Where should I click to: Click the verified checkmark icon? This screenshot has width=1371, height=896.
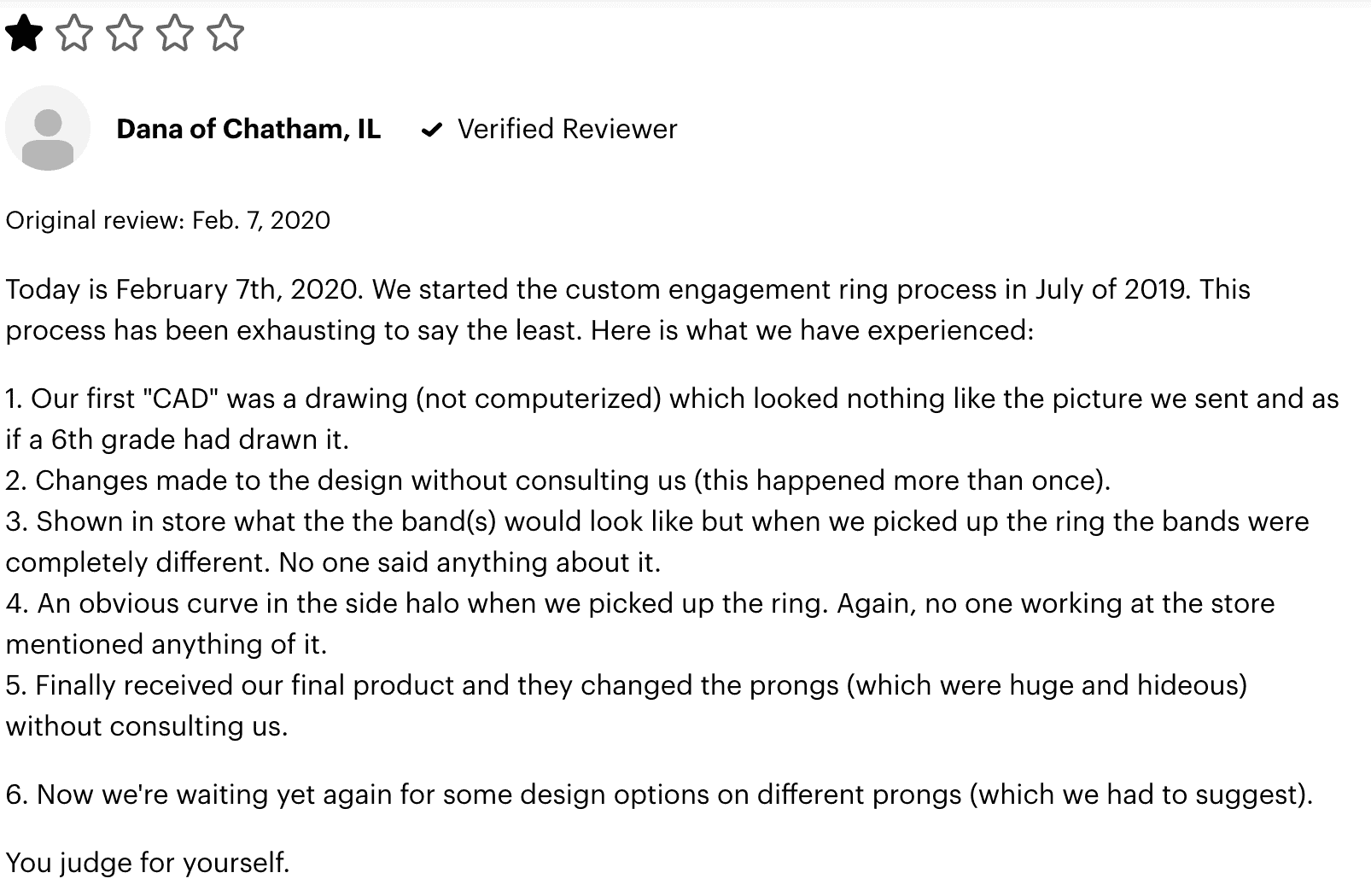coord(432,130)
